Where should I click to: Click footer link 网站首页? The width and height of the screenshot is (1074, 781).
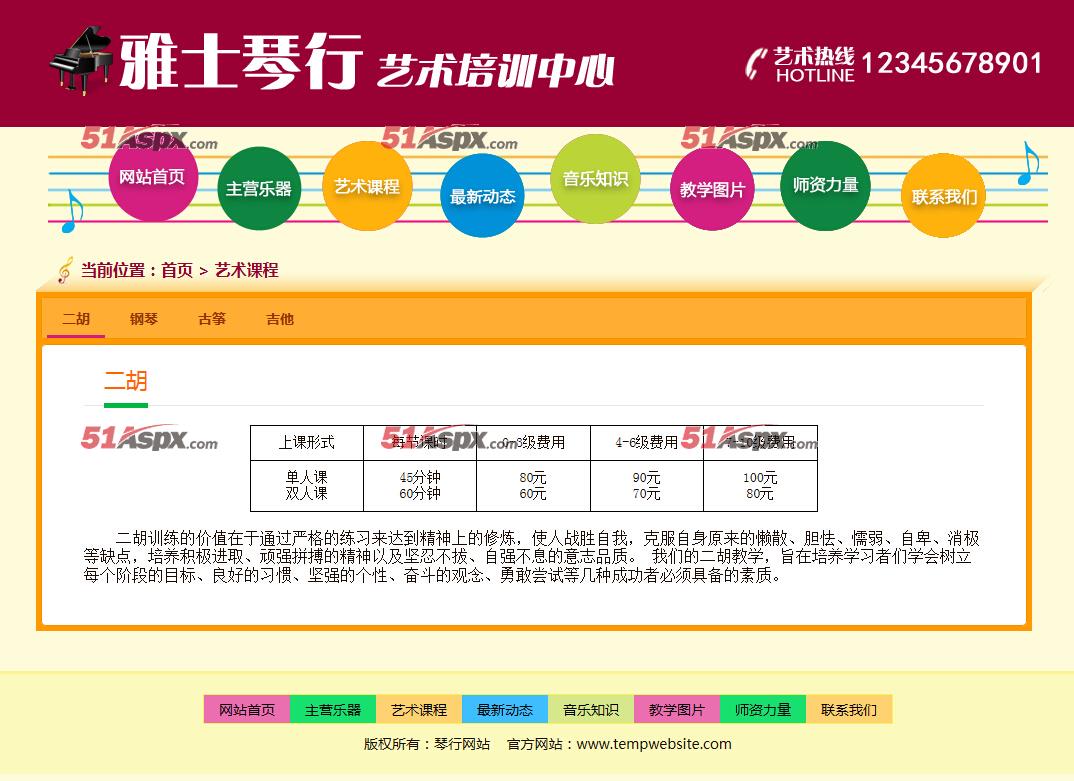[247, 710]
